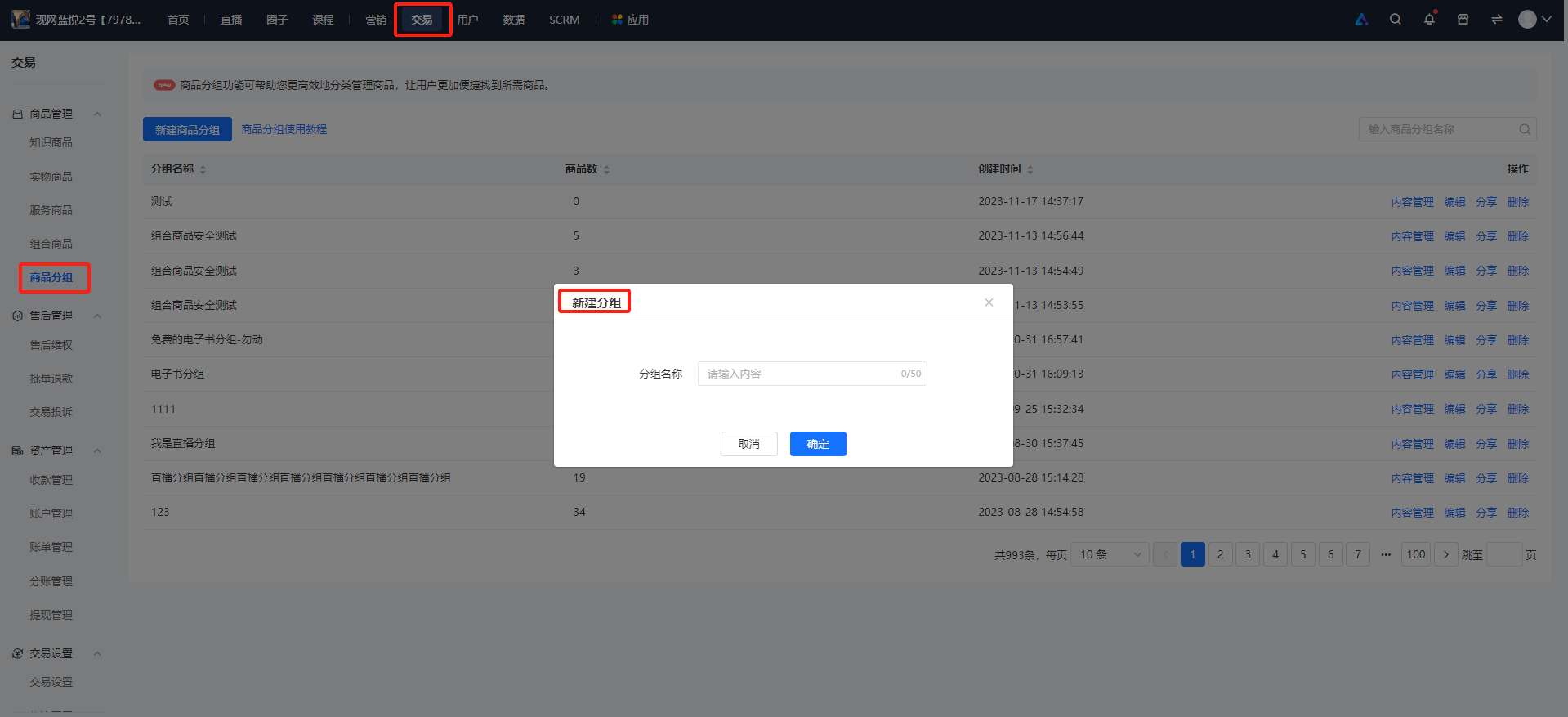
Task: Open 账户管理 in the sidebar
Action: pos(51,513)
